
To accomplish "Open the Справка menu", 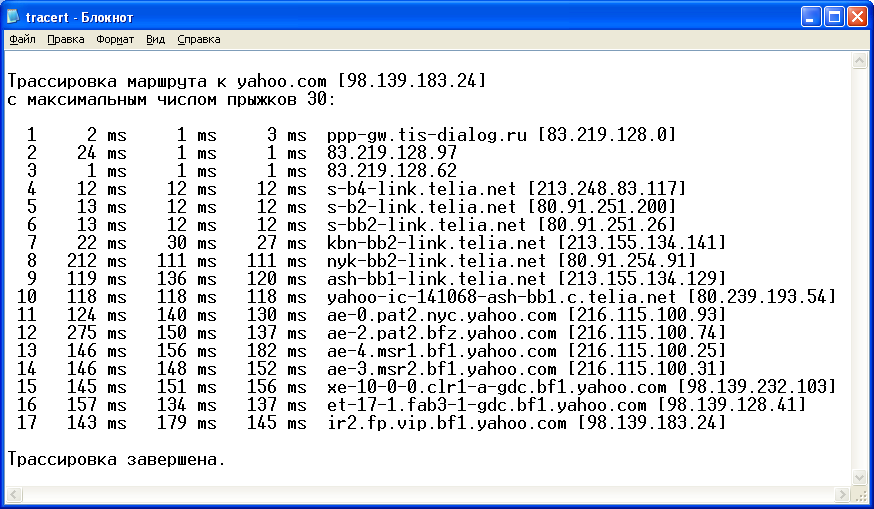I will tap(199, 40).
